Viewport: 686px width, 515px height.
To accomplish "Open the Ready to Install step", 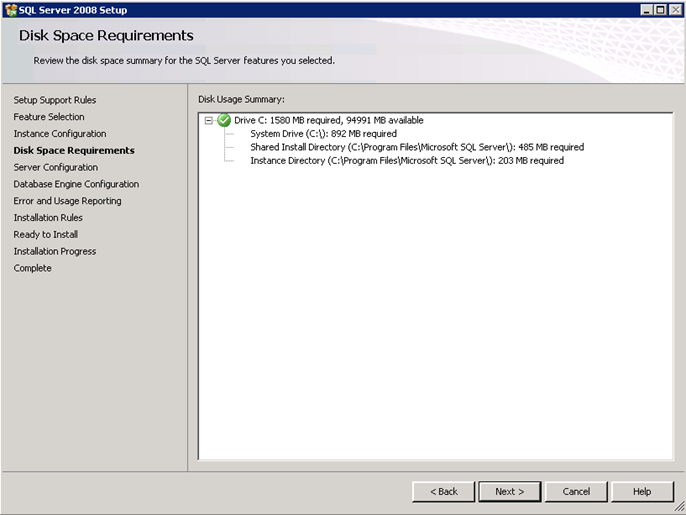I will point(46,235).
